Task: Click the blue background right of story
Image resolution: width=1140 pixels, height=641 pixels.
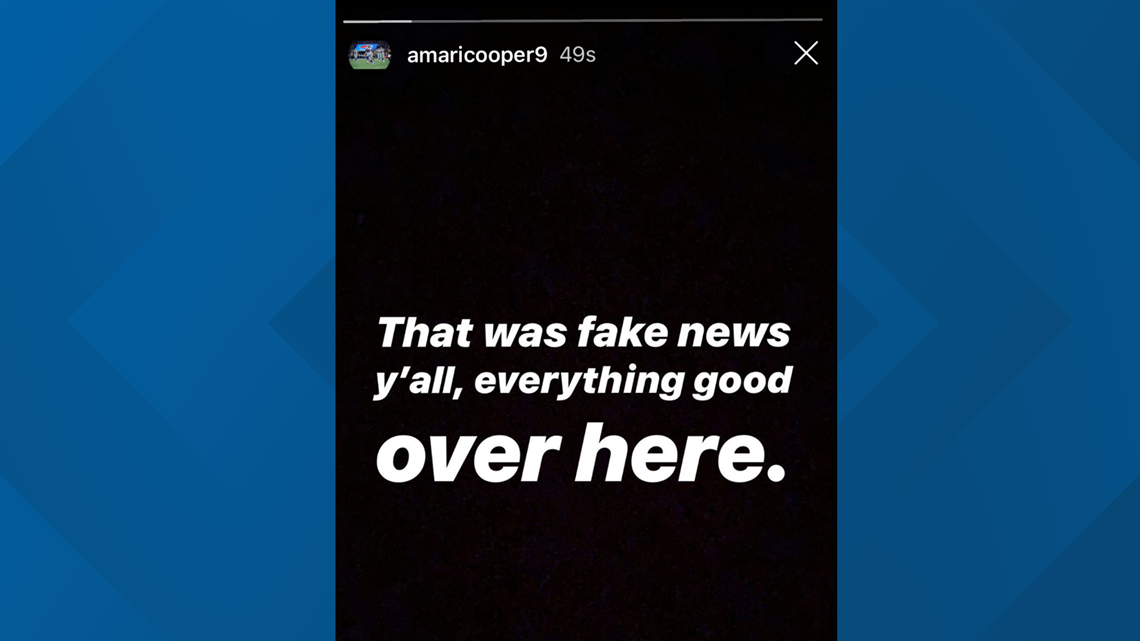Action: (989, 320)
